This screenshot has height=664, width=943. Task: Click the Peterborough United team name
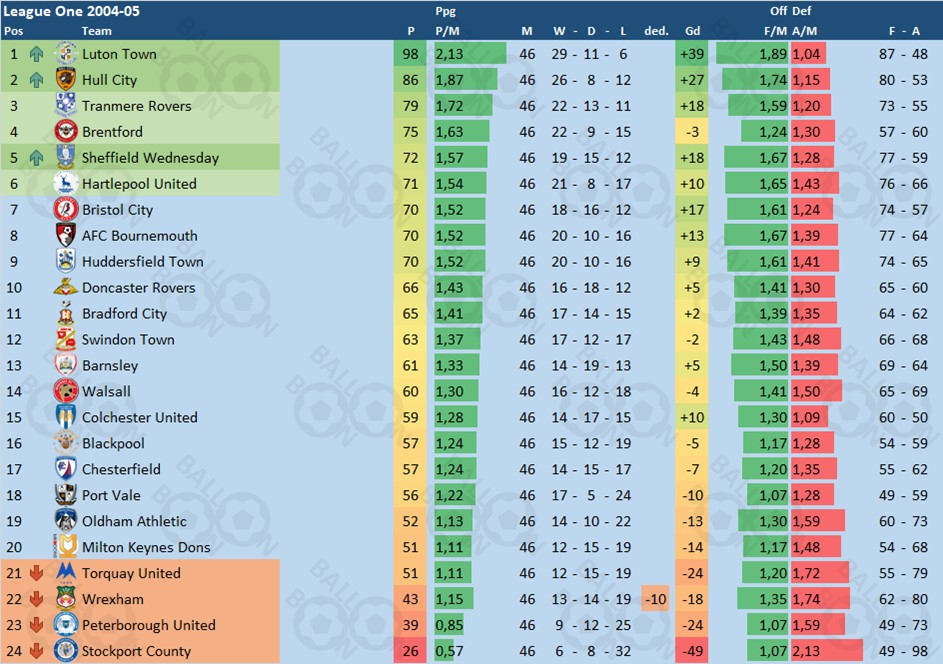pos(148,626)
